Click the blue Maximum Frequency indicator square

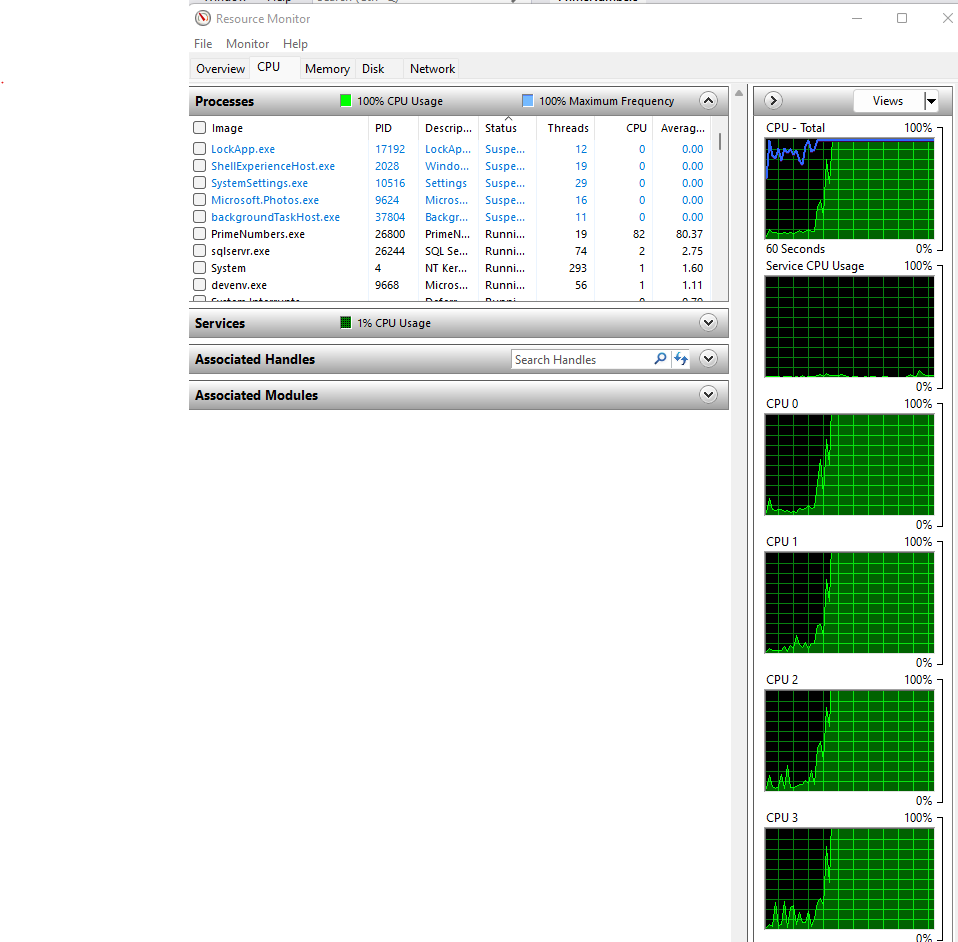(528, 101)
